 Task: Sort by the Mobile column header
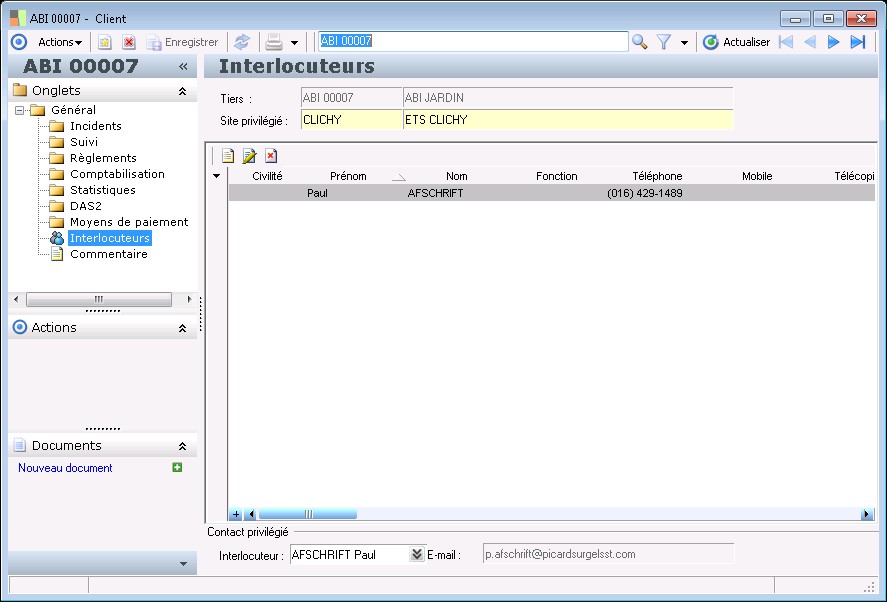tap(757, 176)
